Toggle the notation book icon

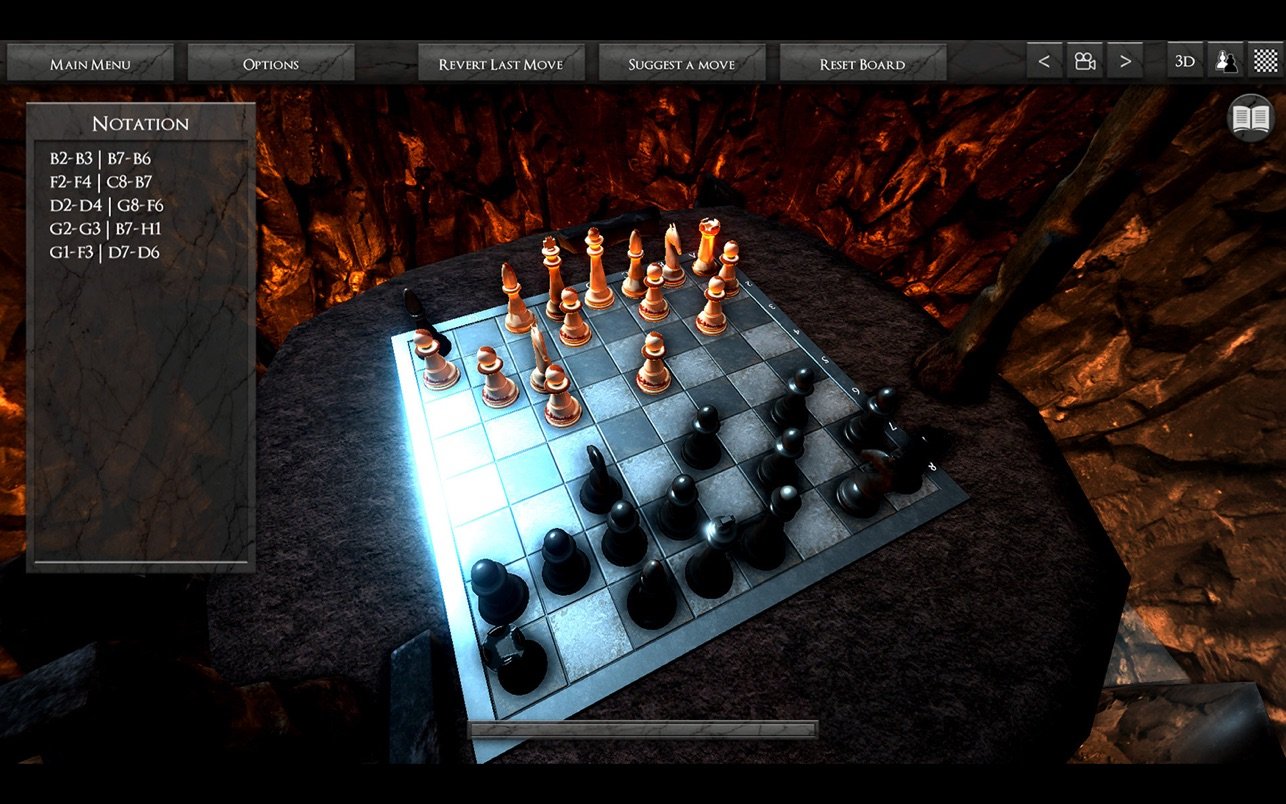1251,119
